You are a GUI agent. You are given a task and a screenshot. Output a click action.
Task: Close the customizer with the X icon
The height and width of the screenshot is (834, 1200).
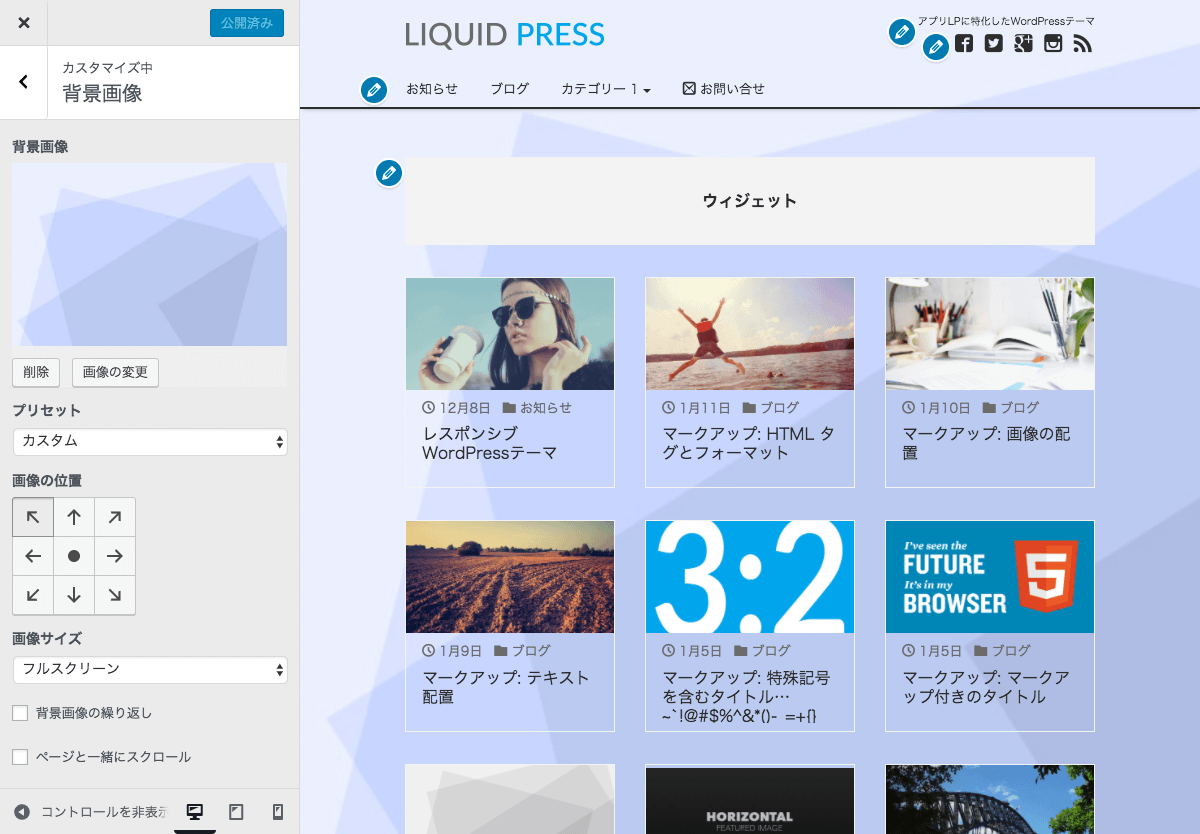click(x=24, y=23)
